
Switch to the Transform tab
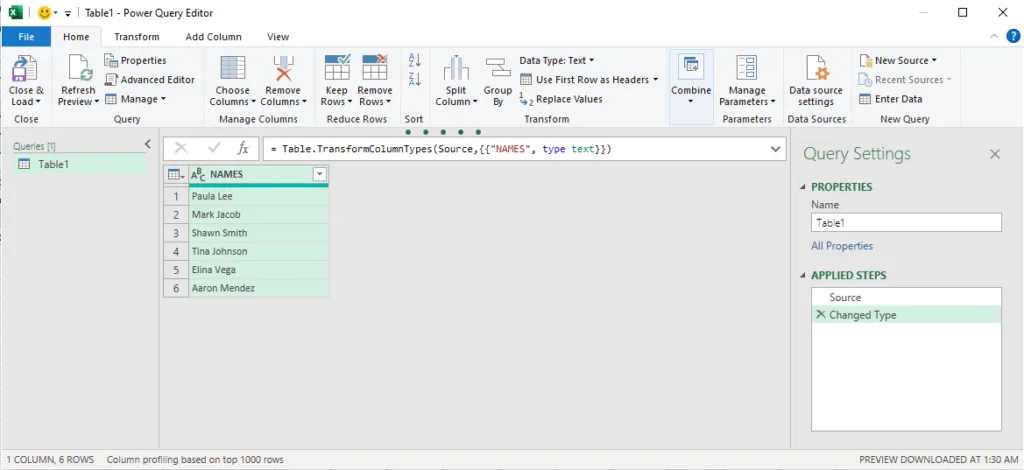tap(136, 37)
